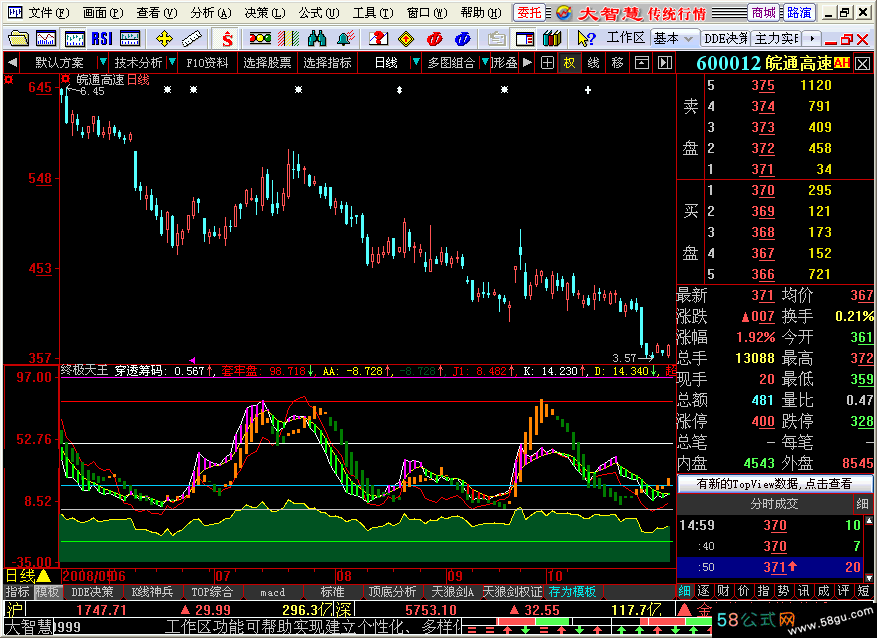Click the red circular toolbar icon

click(435, 39)
